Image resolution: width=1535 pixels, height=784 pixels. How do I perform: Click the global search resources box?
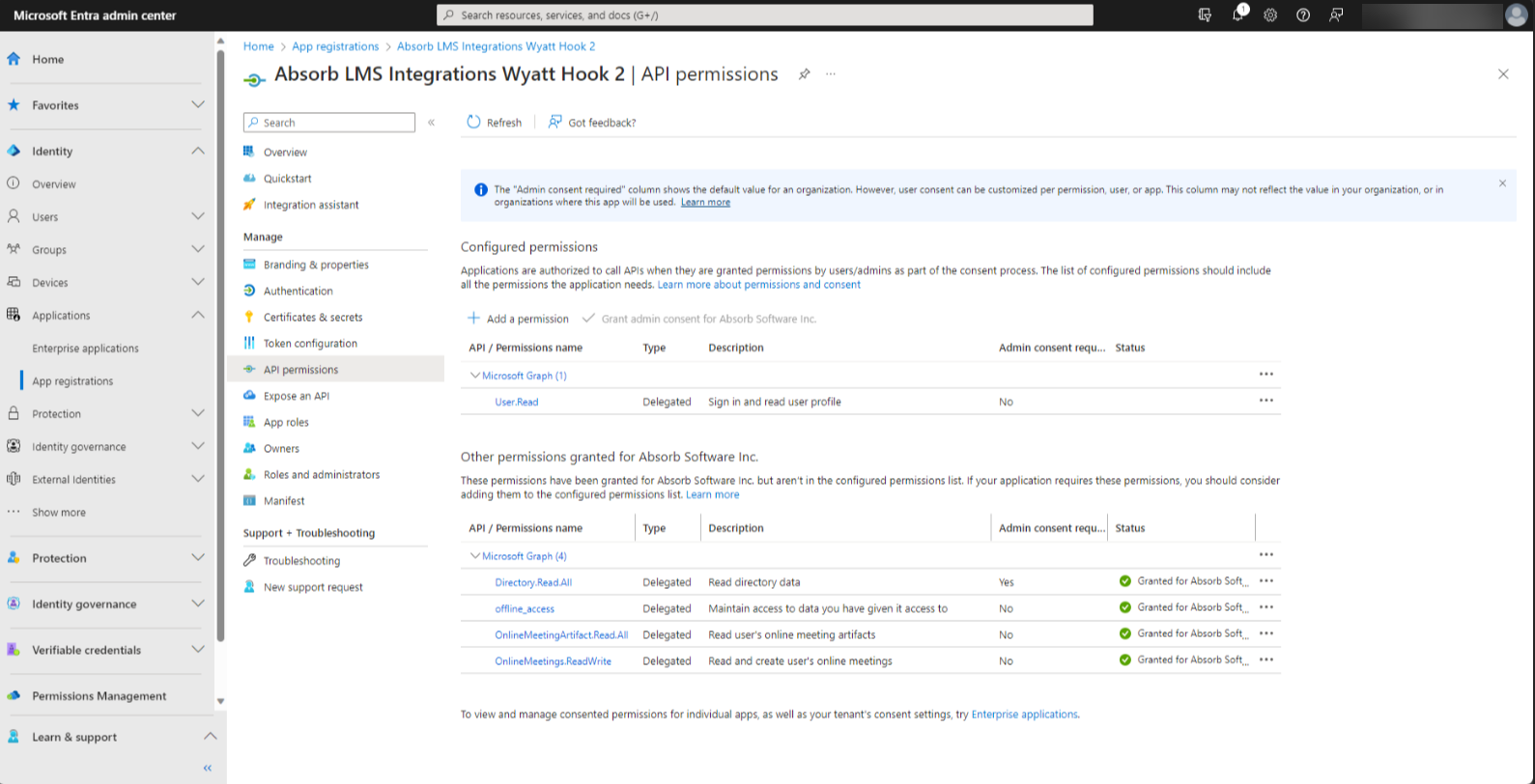(765, 14)
